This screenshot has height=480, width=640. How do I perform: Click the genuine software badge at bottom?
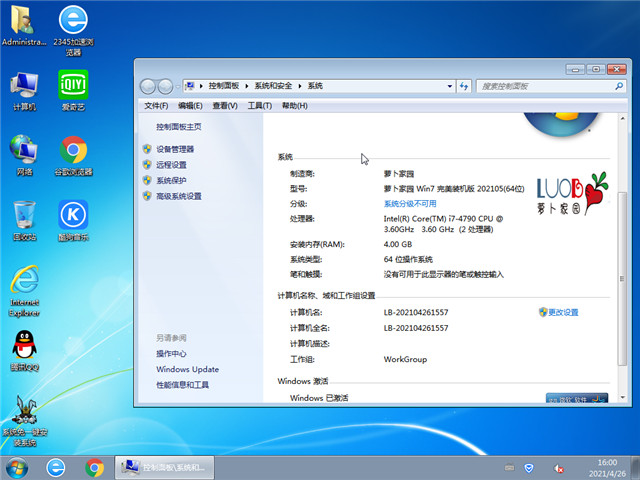click(577, 398)
